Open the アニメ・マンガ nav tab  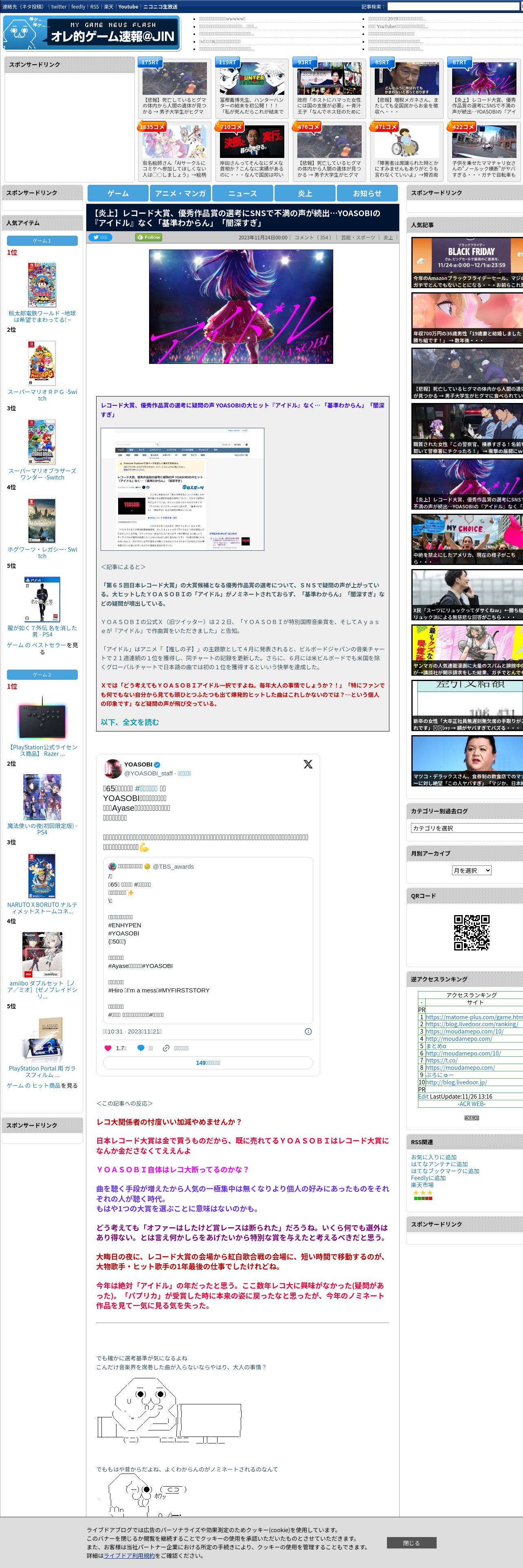pyautogui.click(x=180, y=193)
